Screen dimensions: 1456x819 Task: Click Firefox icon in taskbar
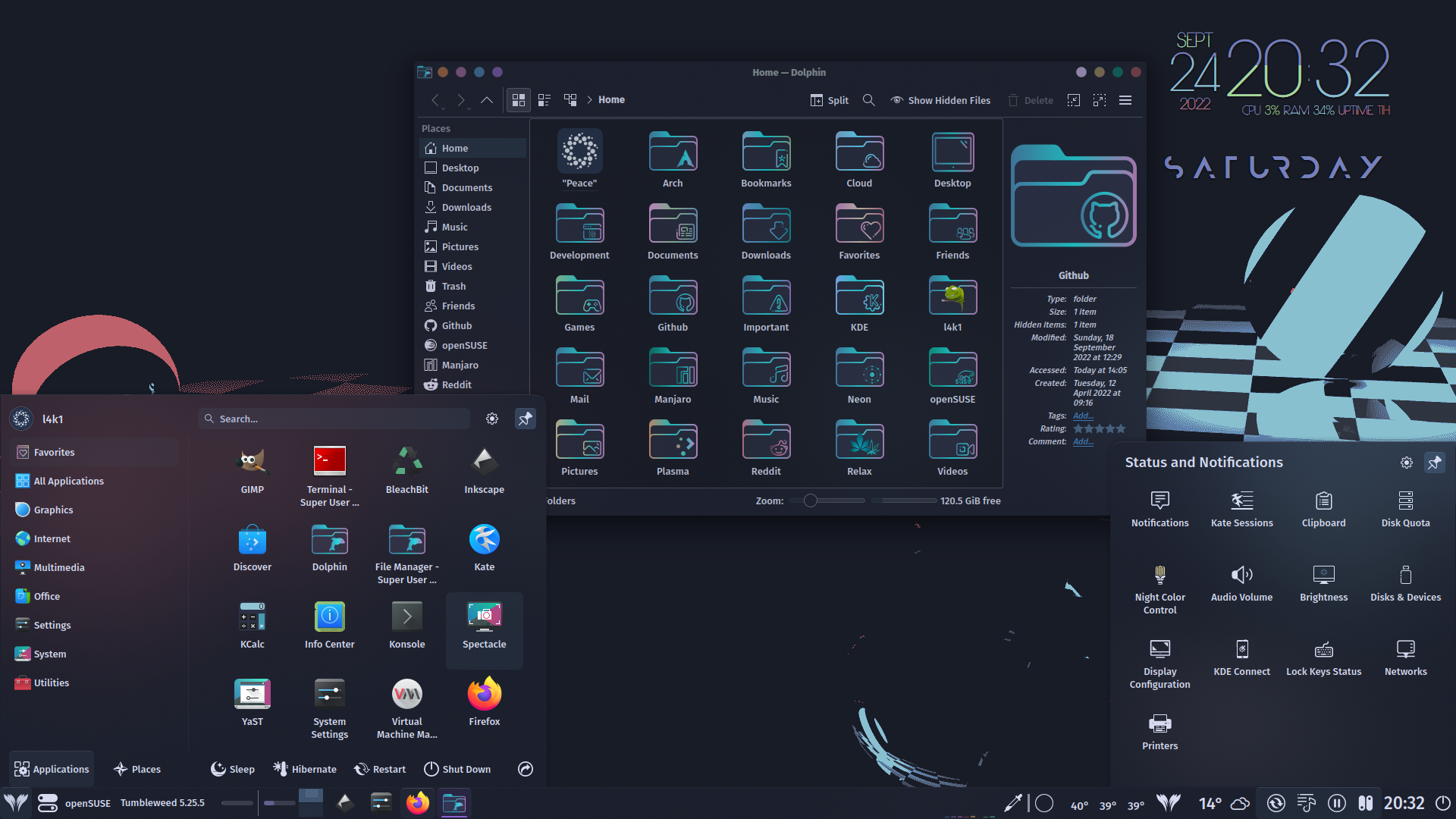point(417,802)
